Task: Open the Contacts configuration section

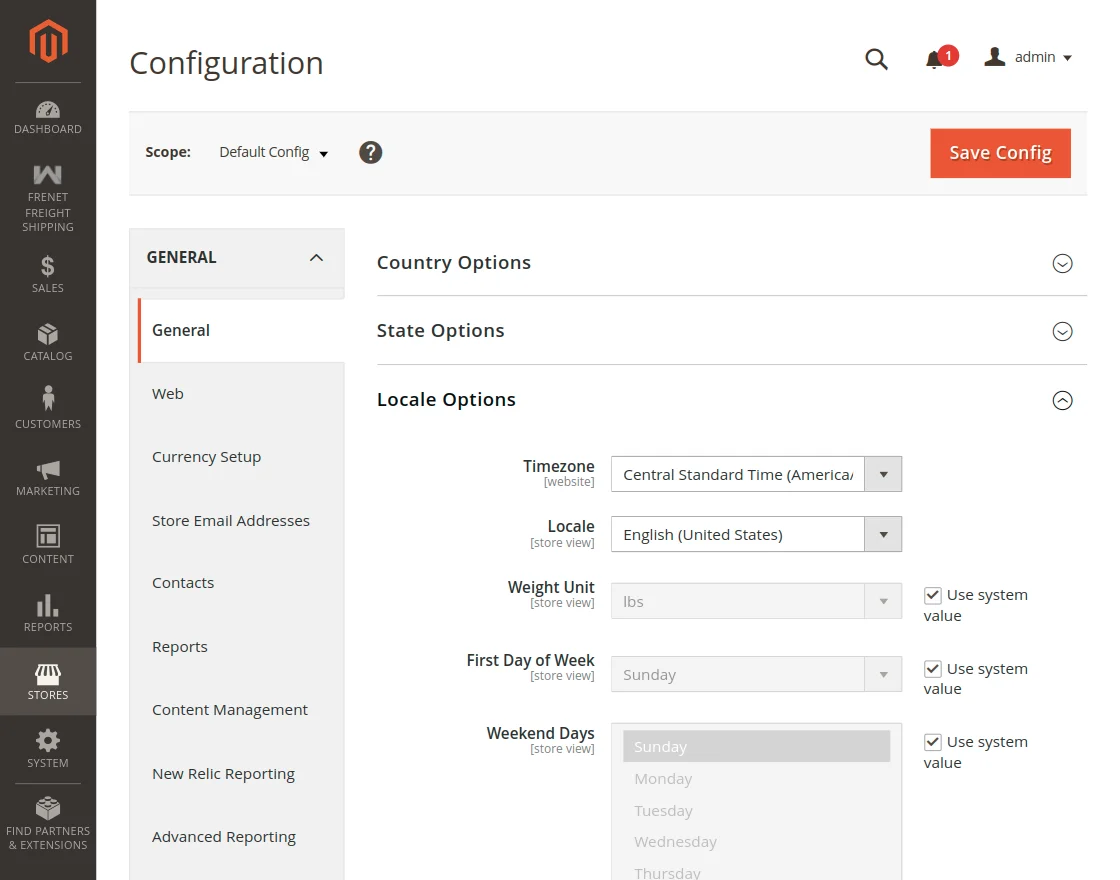Action: click(183, 582)
